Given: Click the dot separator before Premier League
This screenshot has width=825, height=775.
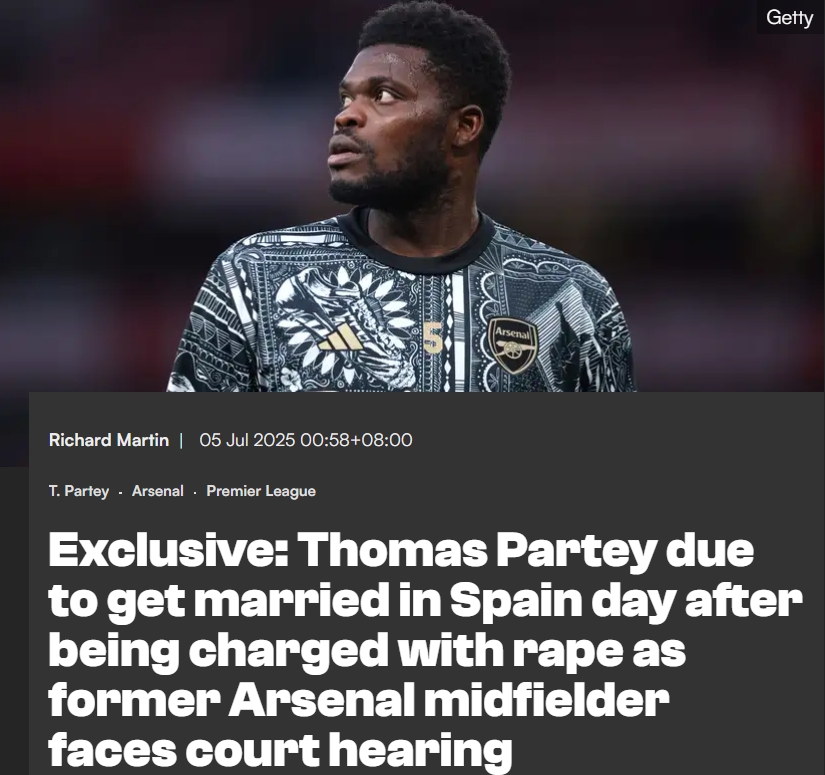Looking at the screenshot, I should 196,492.
